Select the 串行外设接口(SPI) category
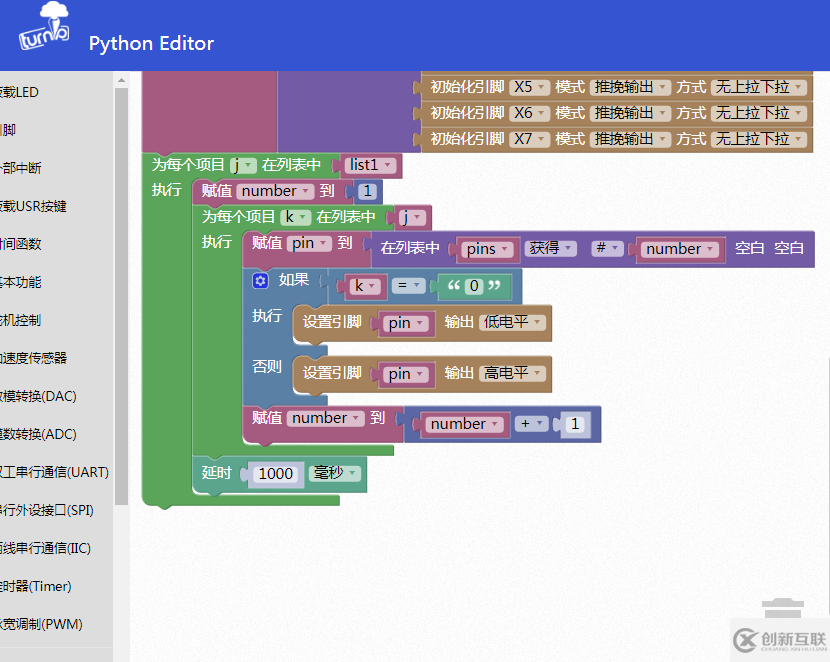Screen dimensions: 830x662 click(x=48, y=510)
